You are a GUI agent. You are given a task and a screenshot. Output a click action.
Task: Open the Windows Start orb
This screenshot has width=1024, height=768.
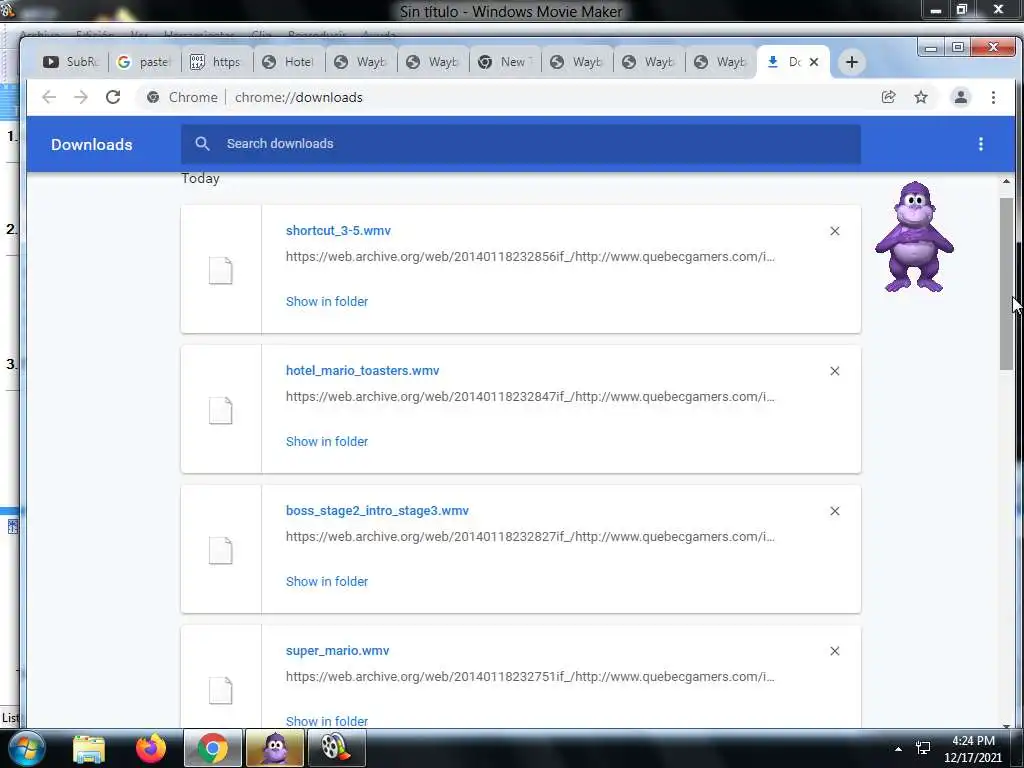(26, 748)
